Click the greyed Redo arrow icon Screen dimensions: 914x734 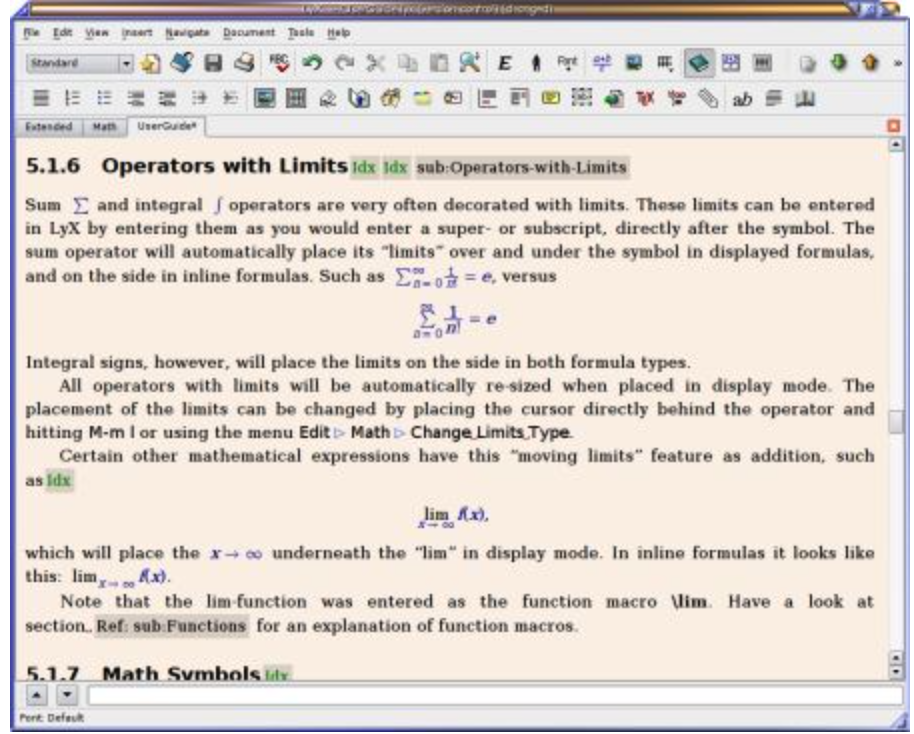point(344,63)
